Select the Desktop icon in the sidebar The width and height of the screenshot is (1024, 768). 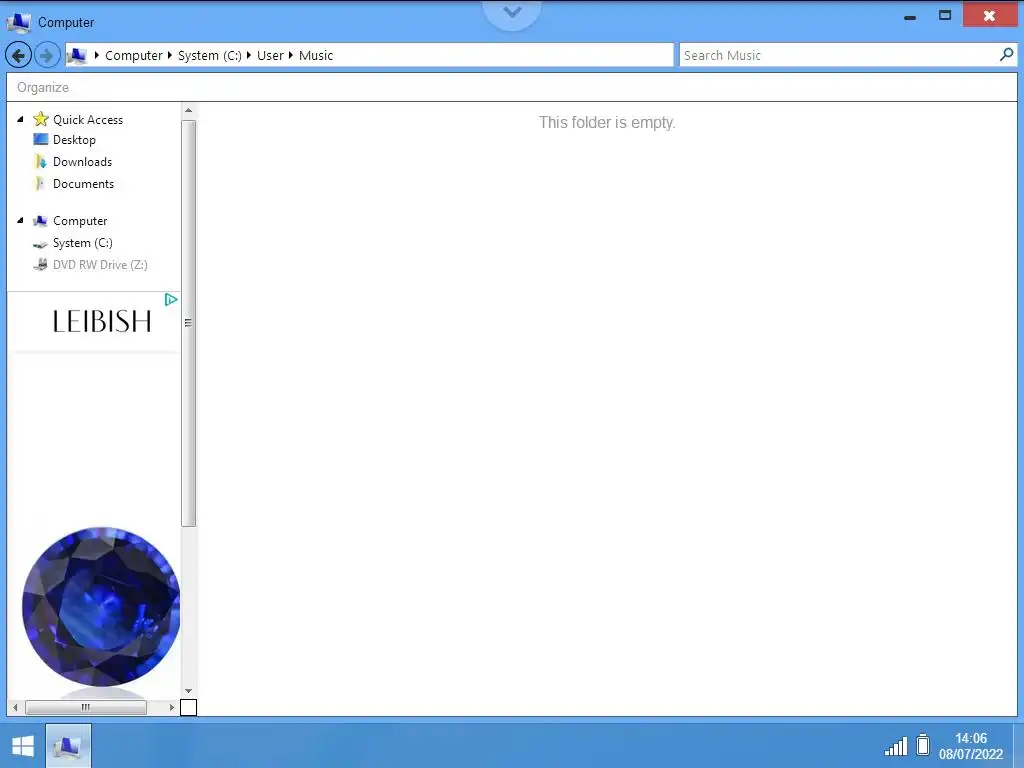click(40, 139)
